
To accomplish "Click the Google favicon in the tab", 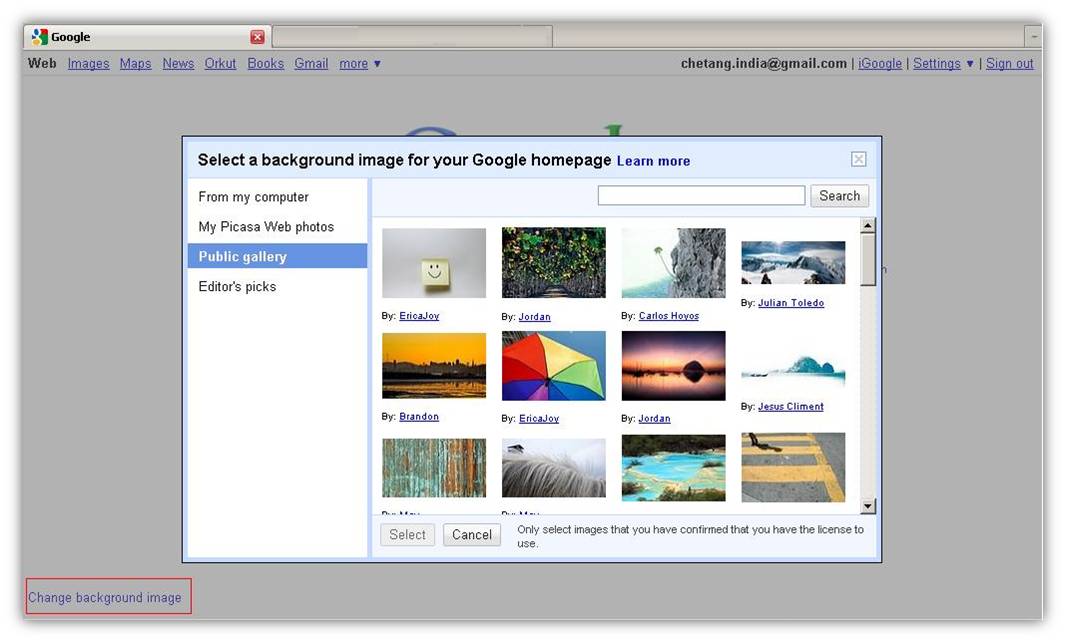I will point(40,37).
